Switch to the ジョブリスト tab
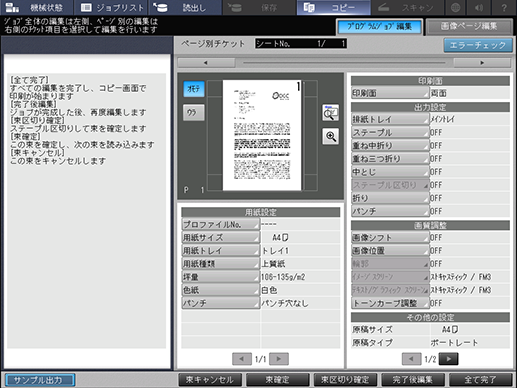Screen dimensions: 517x388 click(x=112, y=7)
